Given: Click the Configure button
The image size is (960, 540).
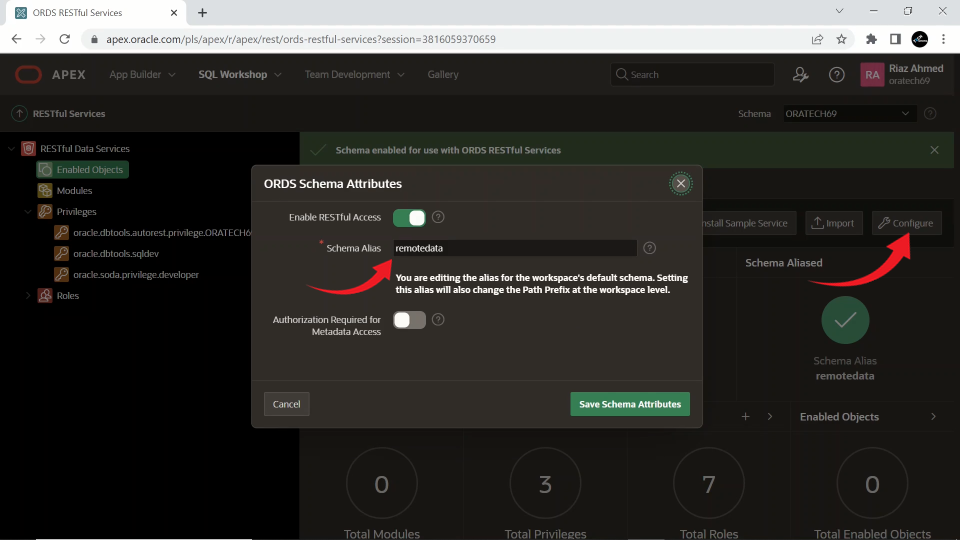Looking at the screenshot, I should click(906, 223).
